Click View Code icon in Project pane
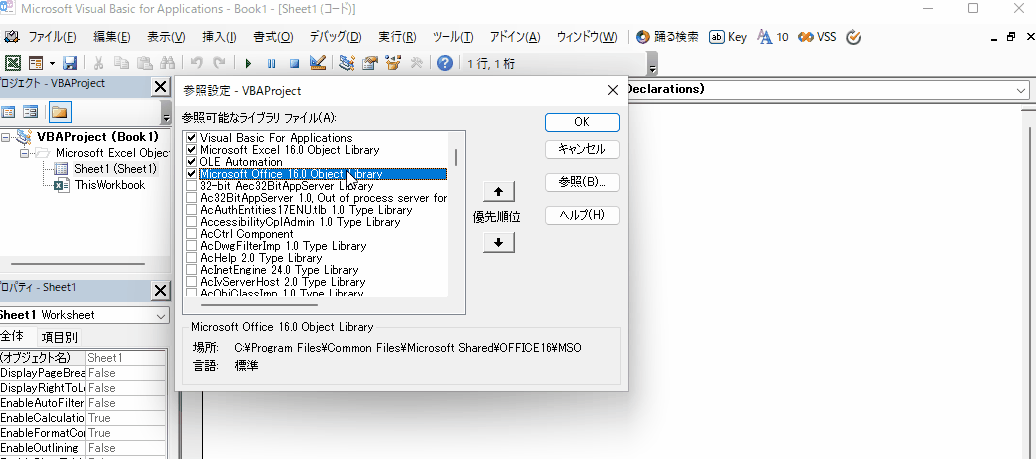Screen dimensions: 1036x459 pyautogui.click(x=9, y=112)
